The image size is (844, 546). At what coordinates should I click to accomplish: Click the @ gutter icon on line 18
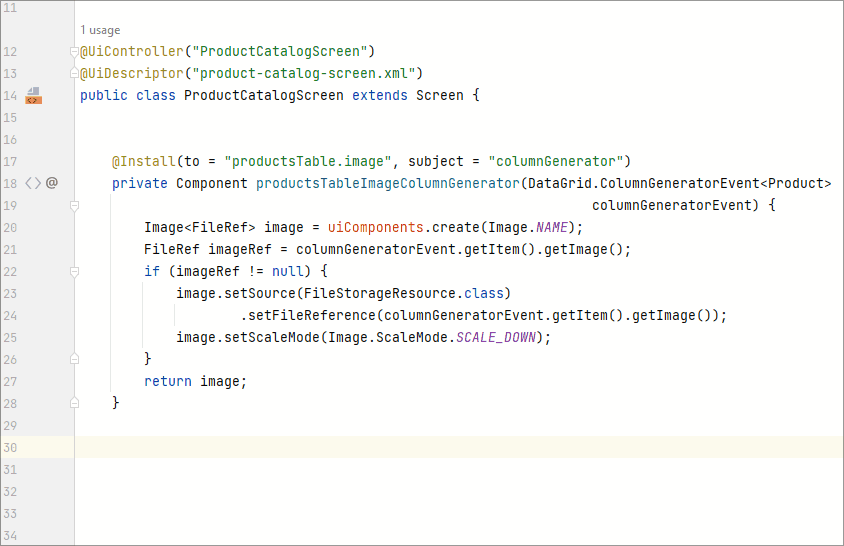[52, 183]
